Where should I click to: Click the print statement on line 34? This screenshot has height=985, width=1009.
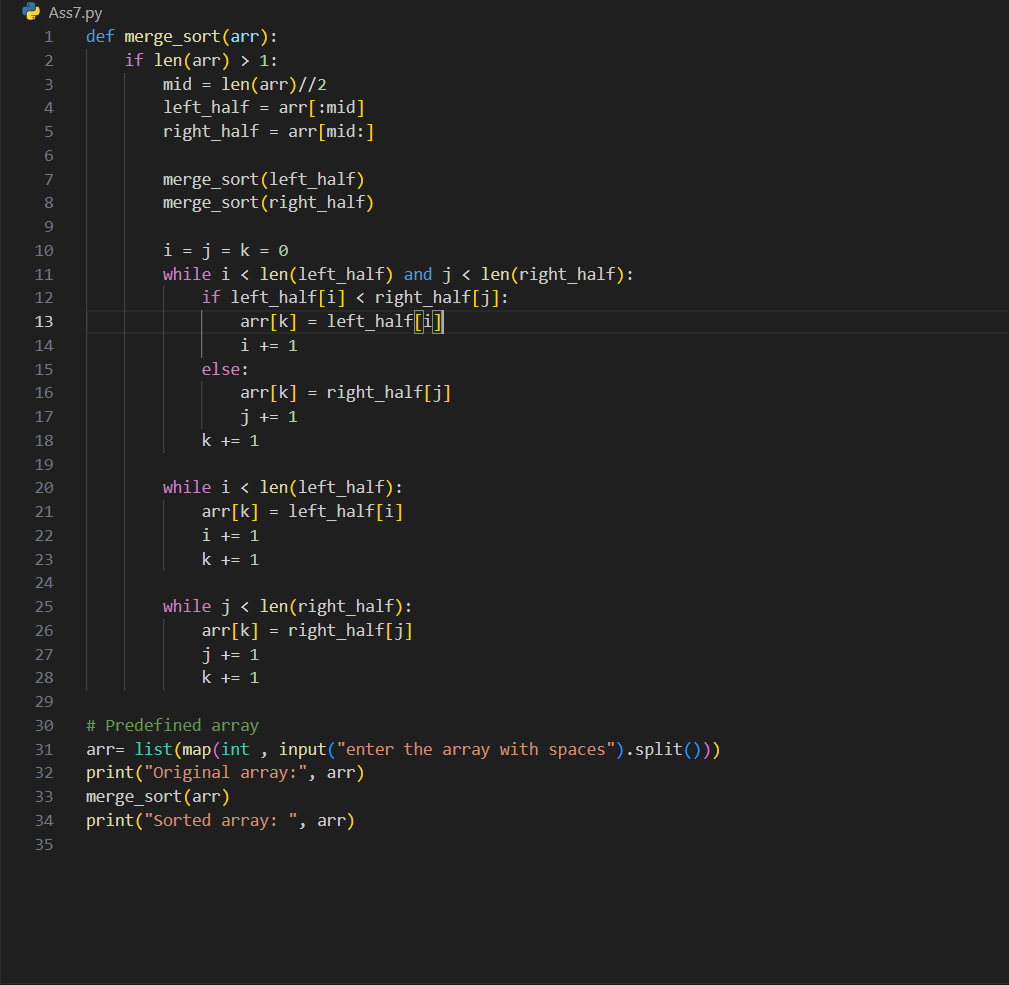click(x=110, y=820)
